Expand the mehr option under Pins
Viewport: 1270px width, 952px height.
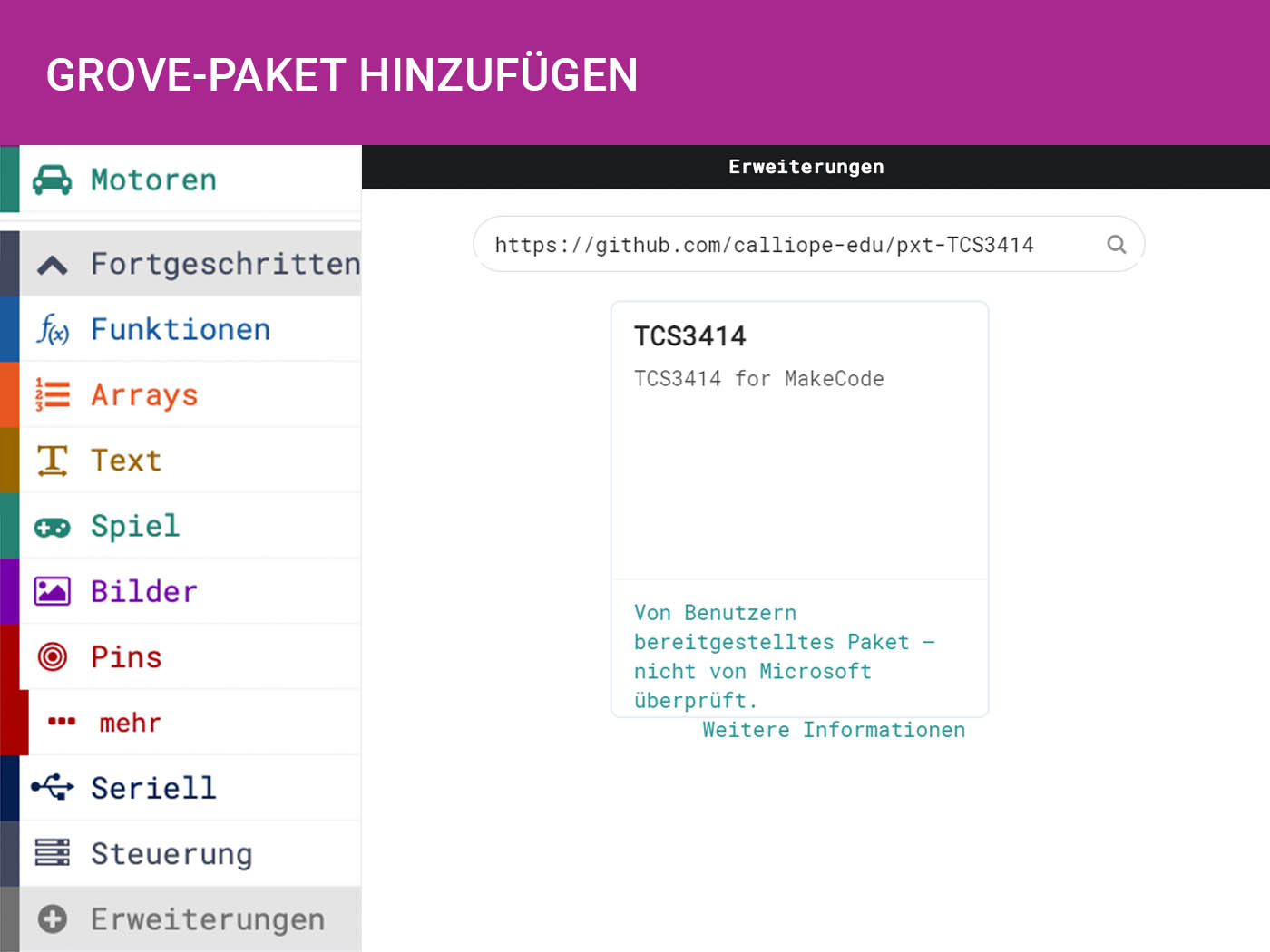130,723
